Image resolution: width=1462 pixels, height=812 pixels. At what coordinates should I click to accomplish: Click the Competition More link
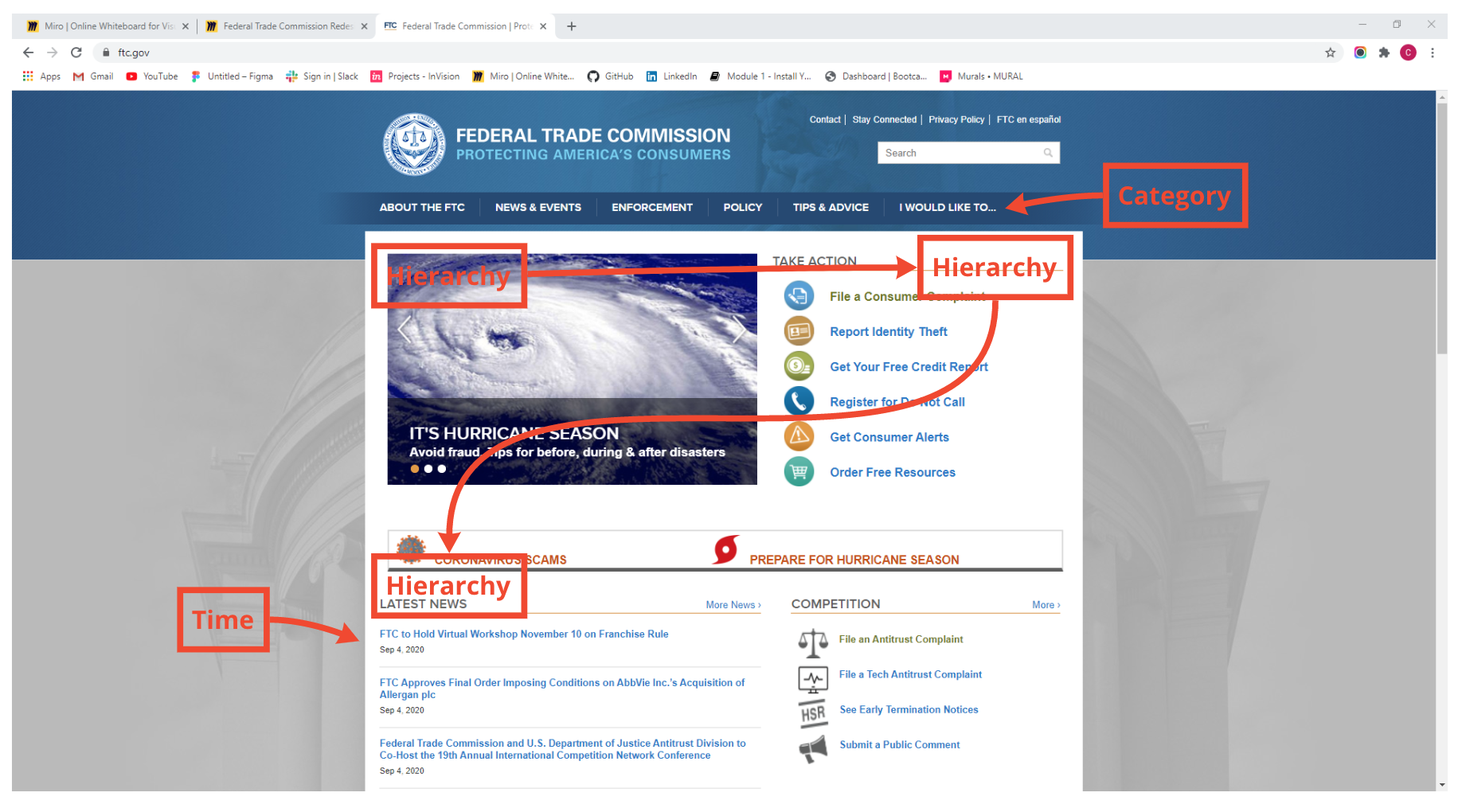pos(1046,605)
